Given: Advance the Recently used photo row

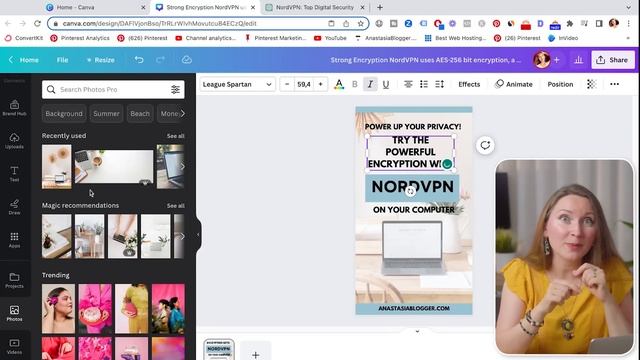Looking at the screenshot, I should pyautogui.click(x=182, y=167).
